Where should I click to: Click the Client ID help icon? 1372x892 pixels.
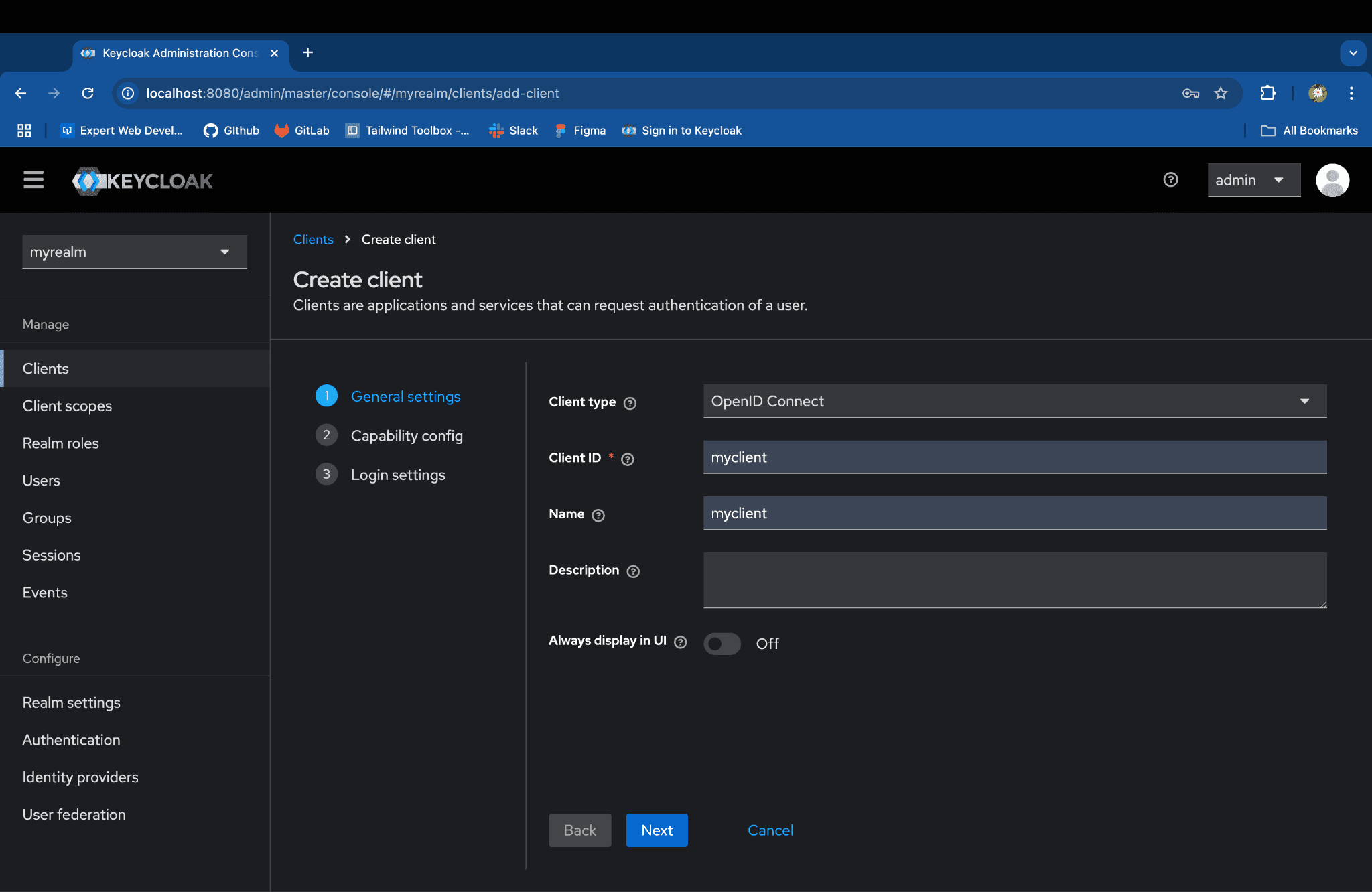(628, 459)
